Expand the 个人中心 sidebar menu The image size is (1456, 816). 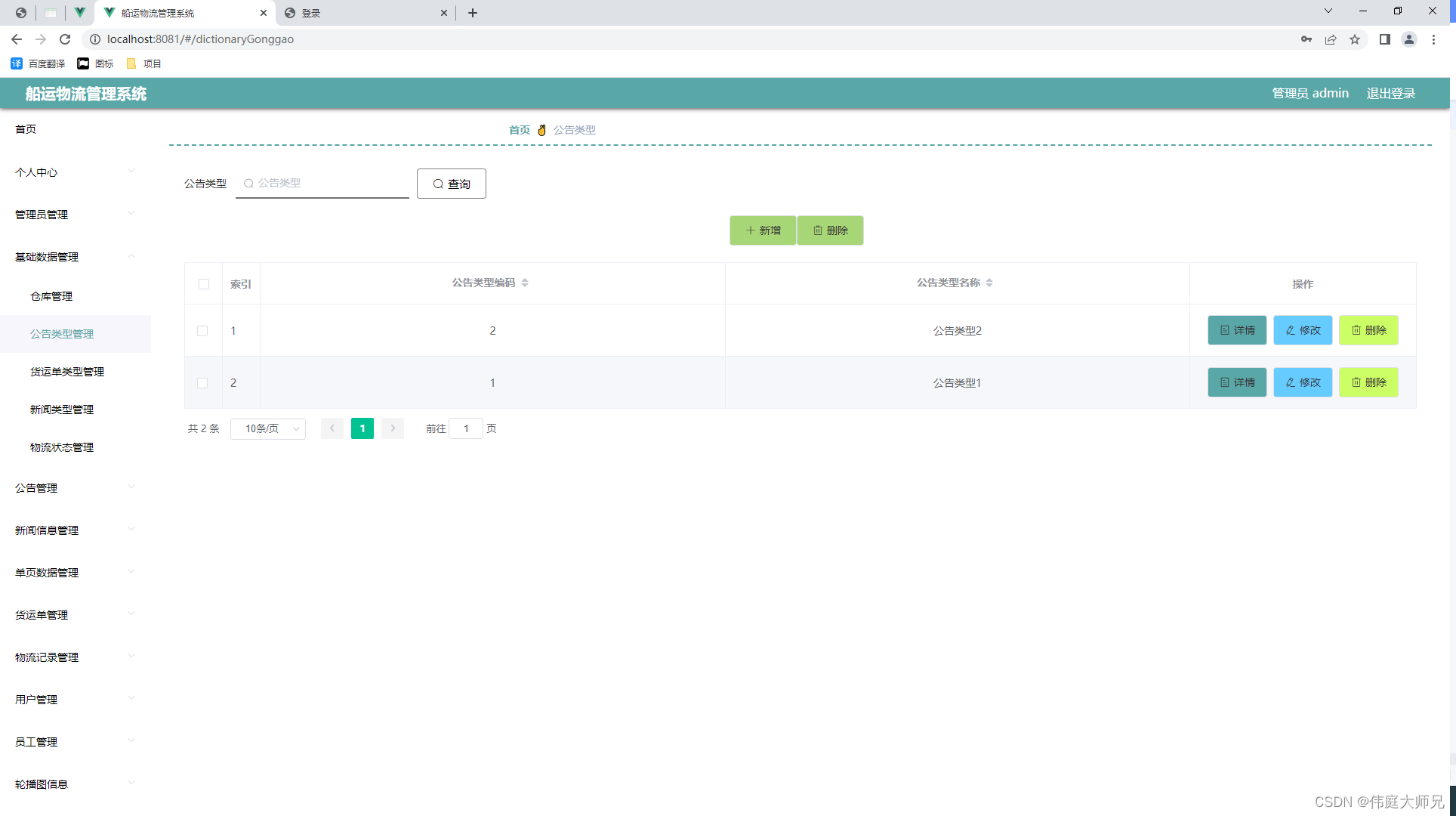(x=76, y=172)
